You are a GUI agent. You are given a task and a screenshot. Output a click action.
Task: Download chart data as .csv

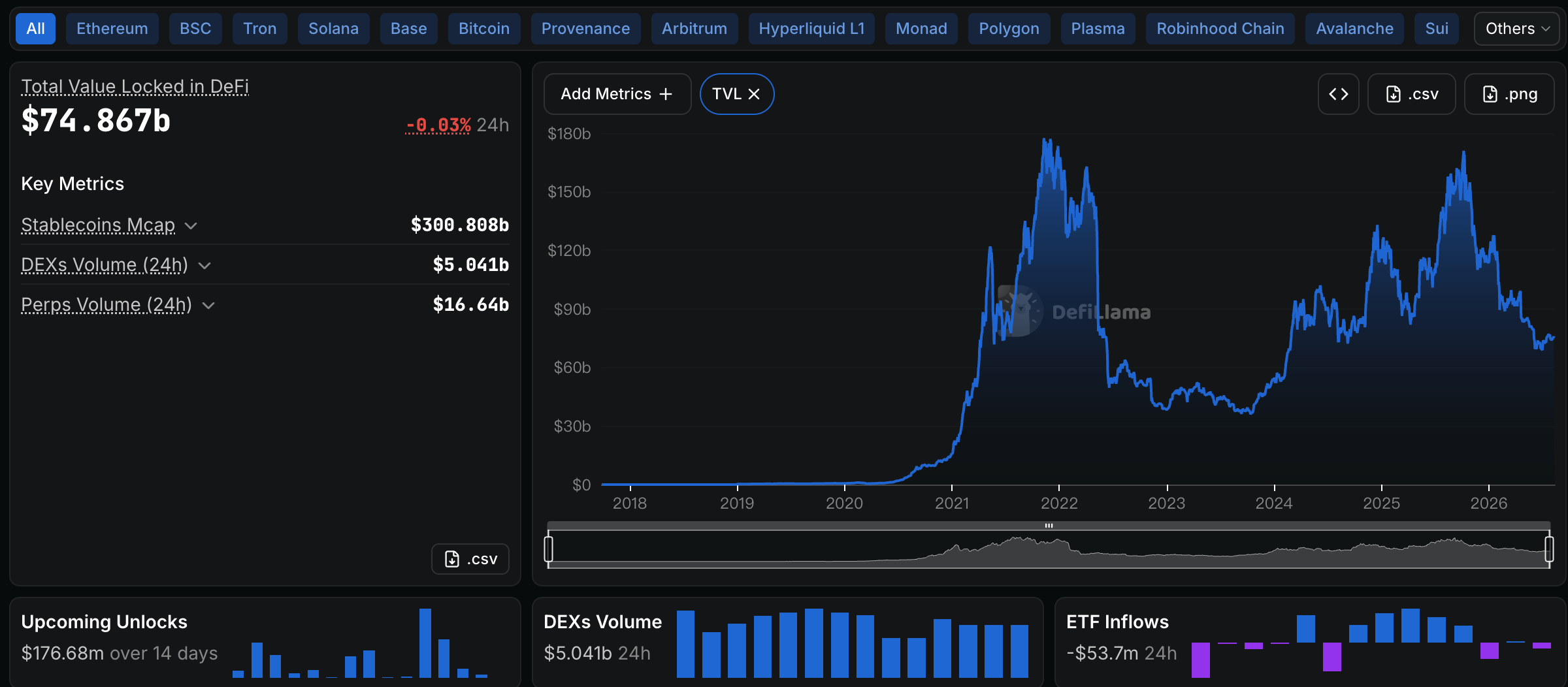coord(1411,94)
